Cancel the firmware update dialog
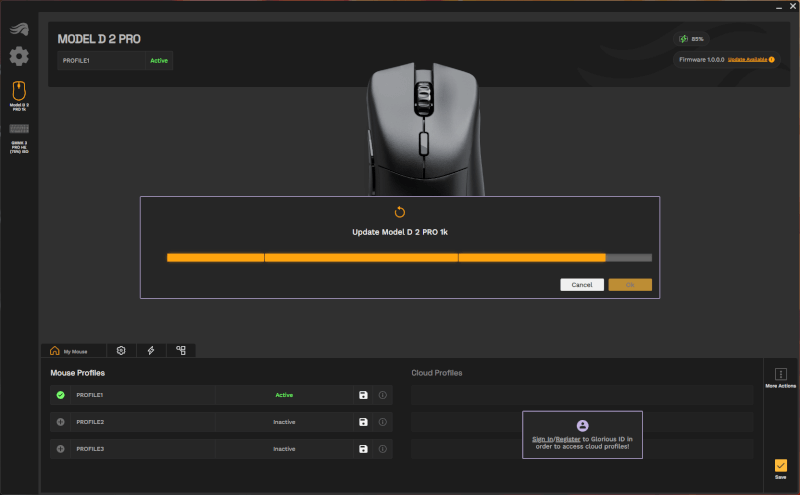Viewport: 800px width, 495px height. 582,285
